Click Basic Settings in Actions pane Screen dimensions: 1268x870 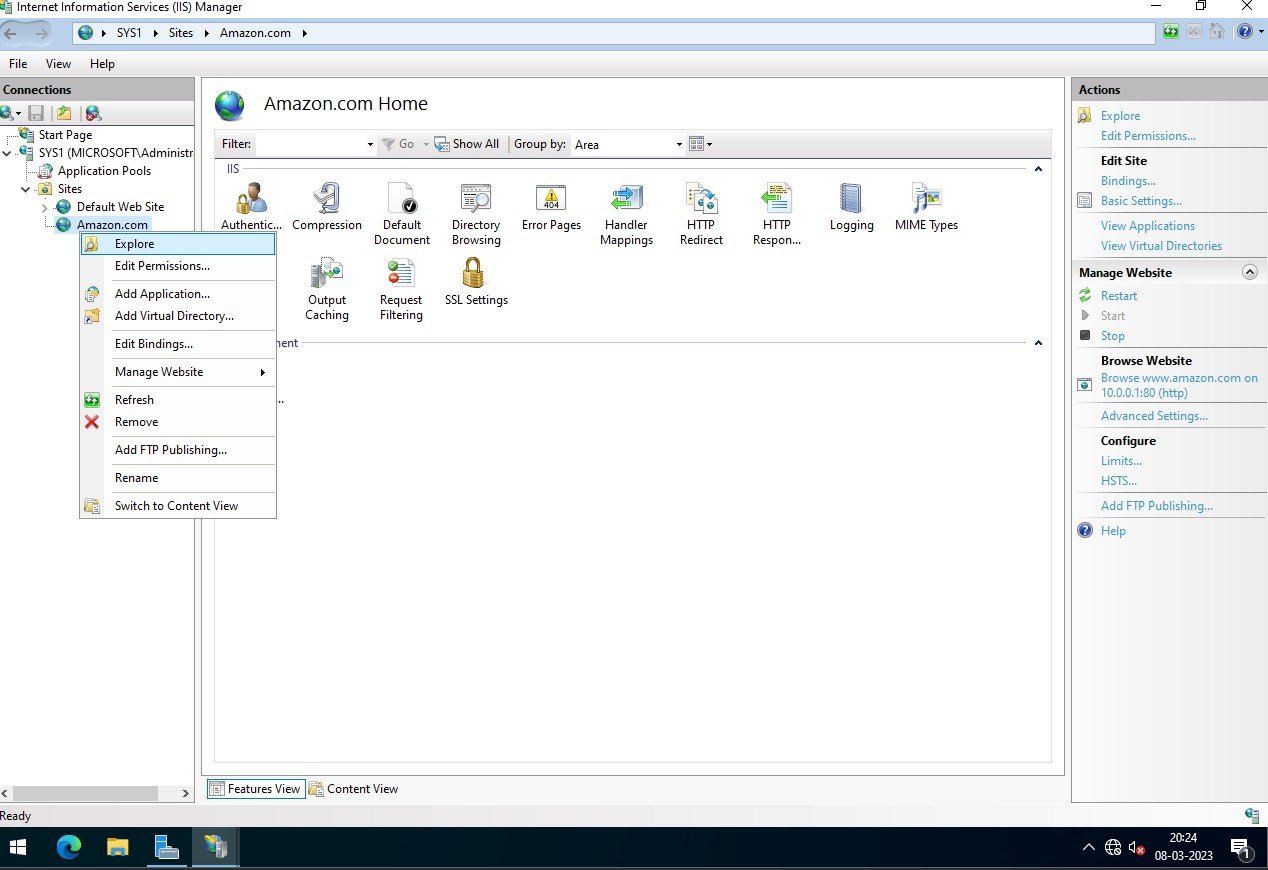tap(1141, 201)
